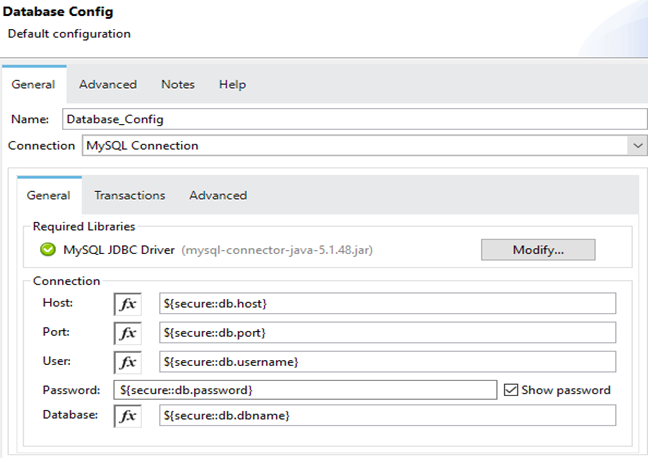Image resolution: width=648 pixels, height=458 pixels.
Task: Click the Port input field
Action: pyautogui.click(x=387, y=333)
